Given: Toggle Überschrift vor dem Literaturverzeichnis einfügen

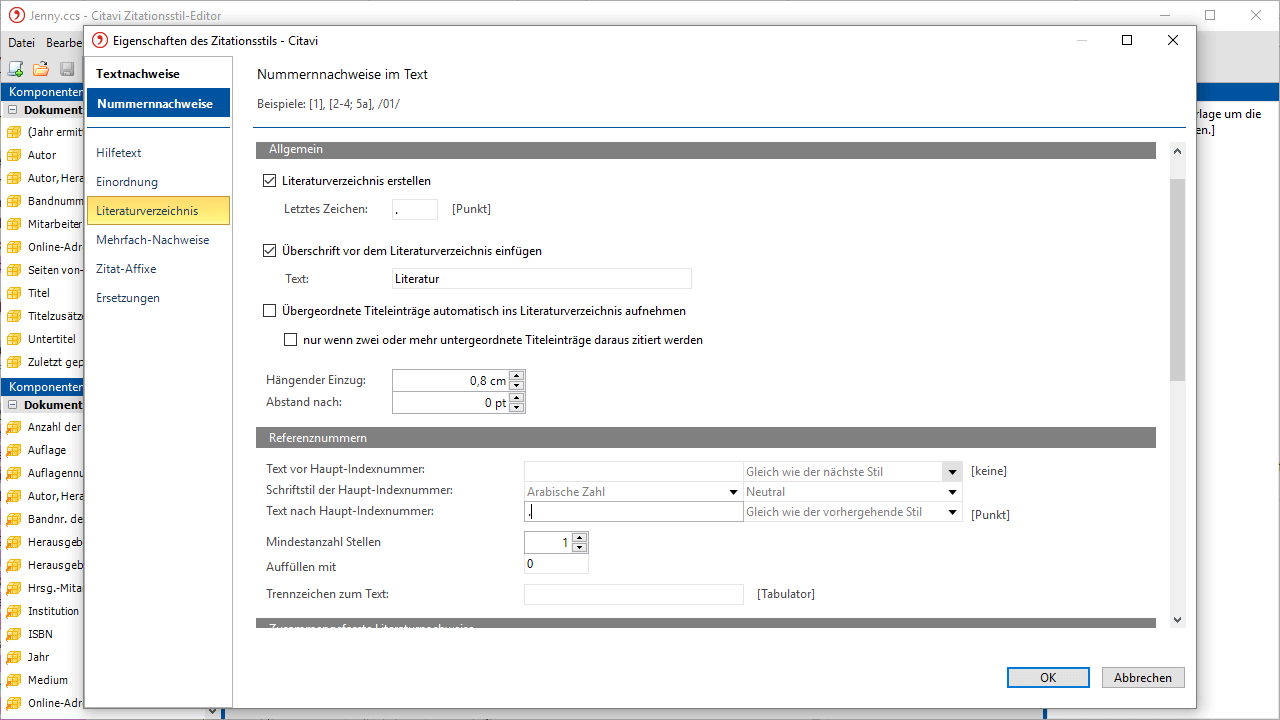Looking at the screenshot, I should coord(269,251).
